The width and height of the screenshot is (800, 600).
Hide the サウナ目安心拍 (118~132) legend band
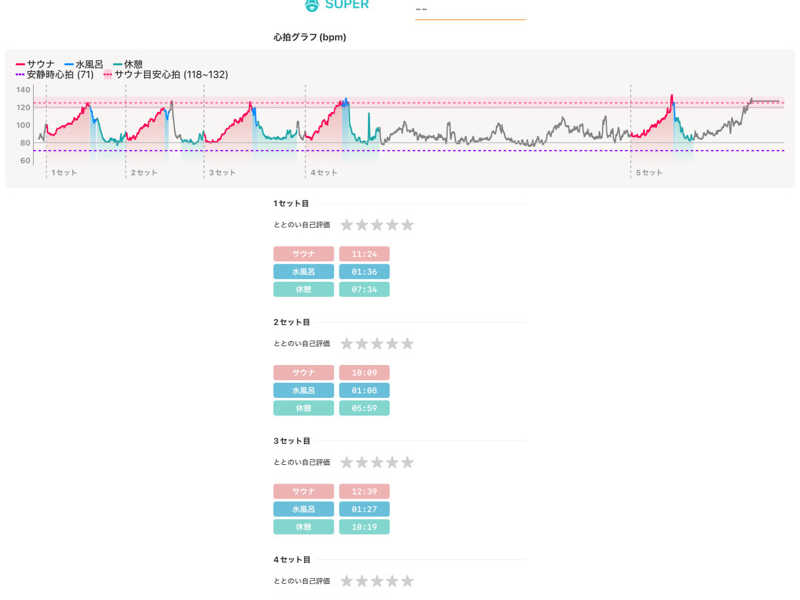coord(165,75)
